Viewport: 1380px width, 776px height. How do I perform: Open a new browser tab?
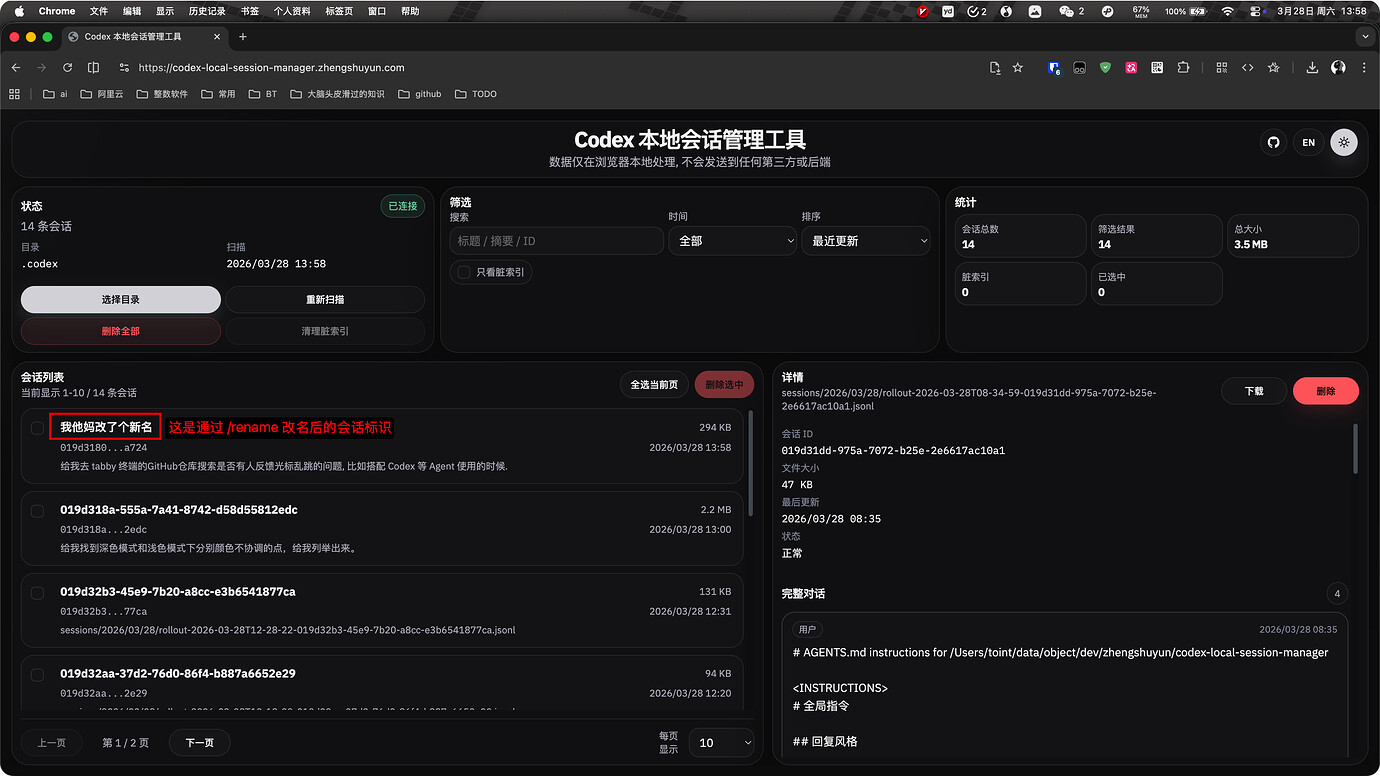click(x=243, y=37)
